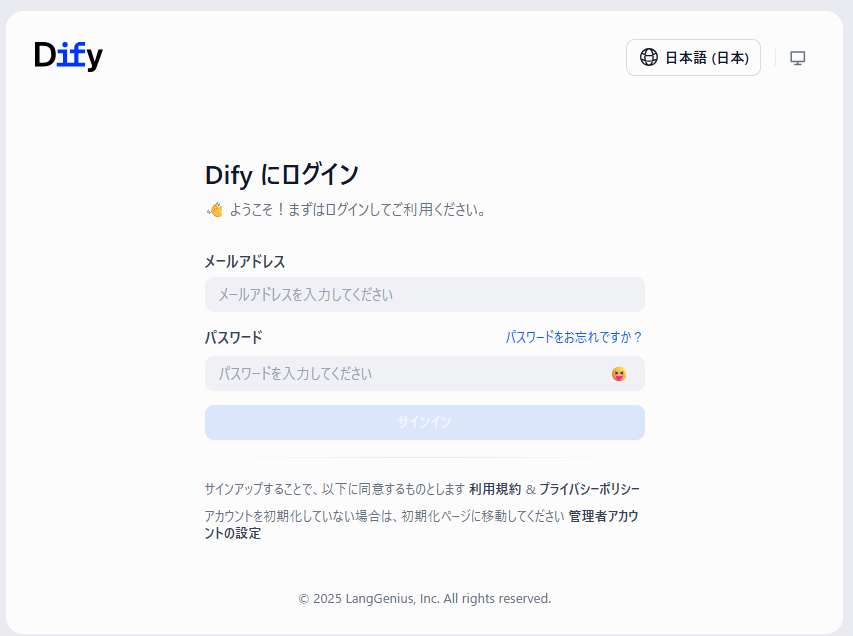Click the アカウントを初期化していない場合は notice text

coord(383,517)
